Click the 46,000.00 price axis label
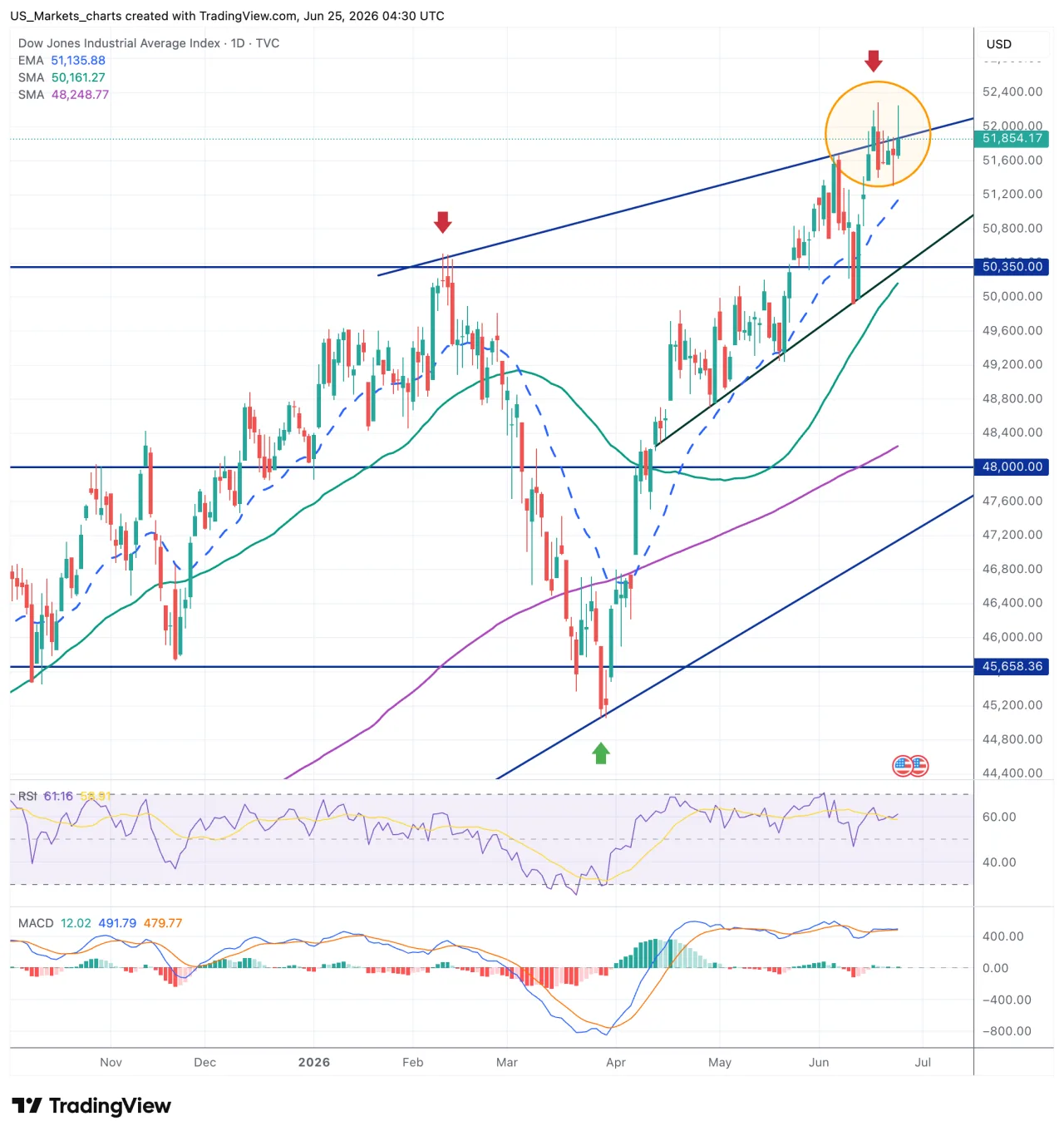 coord(1012,637)
